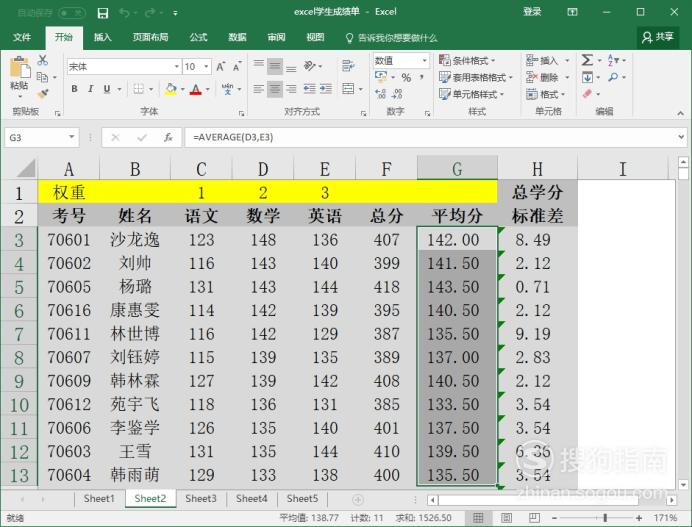This screenshot has width=692, height=527.
Task: Click the Insert Function fx icon
Action: tap(168, 138)
